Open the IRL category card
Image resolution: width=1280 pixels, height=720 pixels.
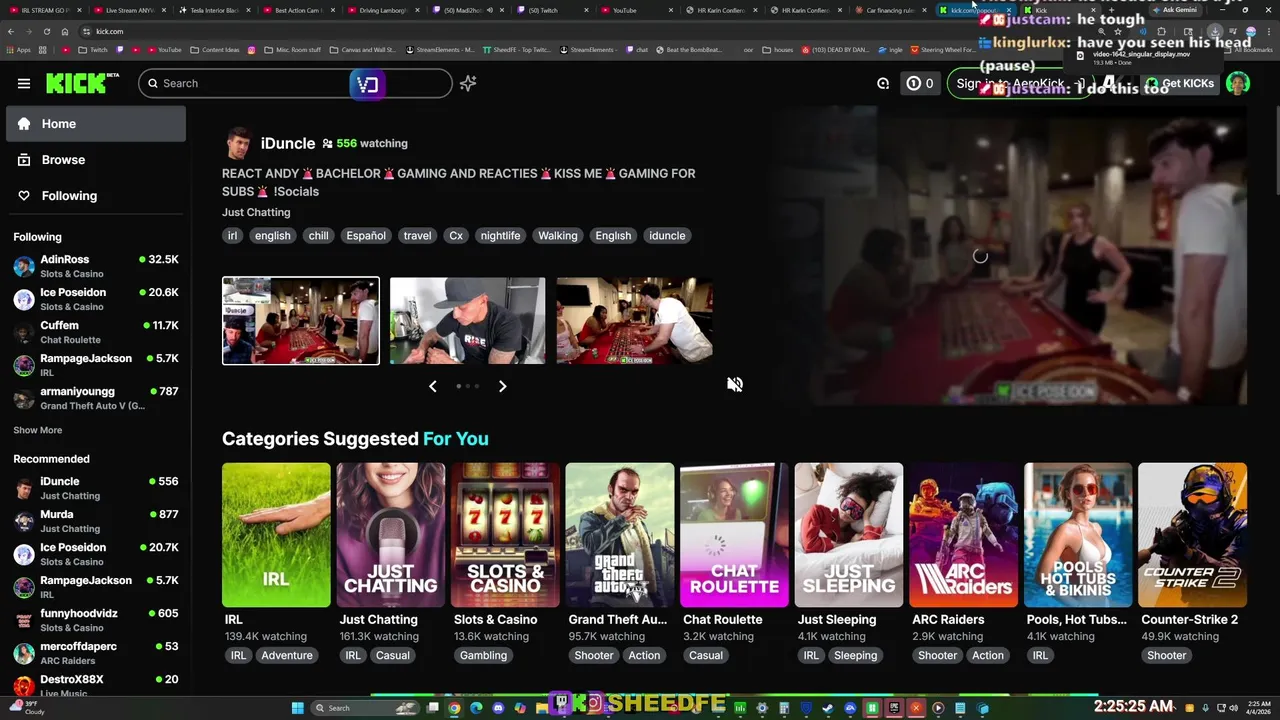[x=276, y=535]
